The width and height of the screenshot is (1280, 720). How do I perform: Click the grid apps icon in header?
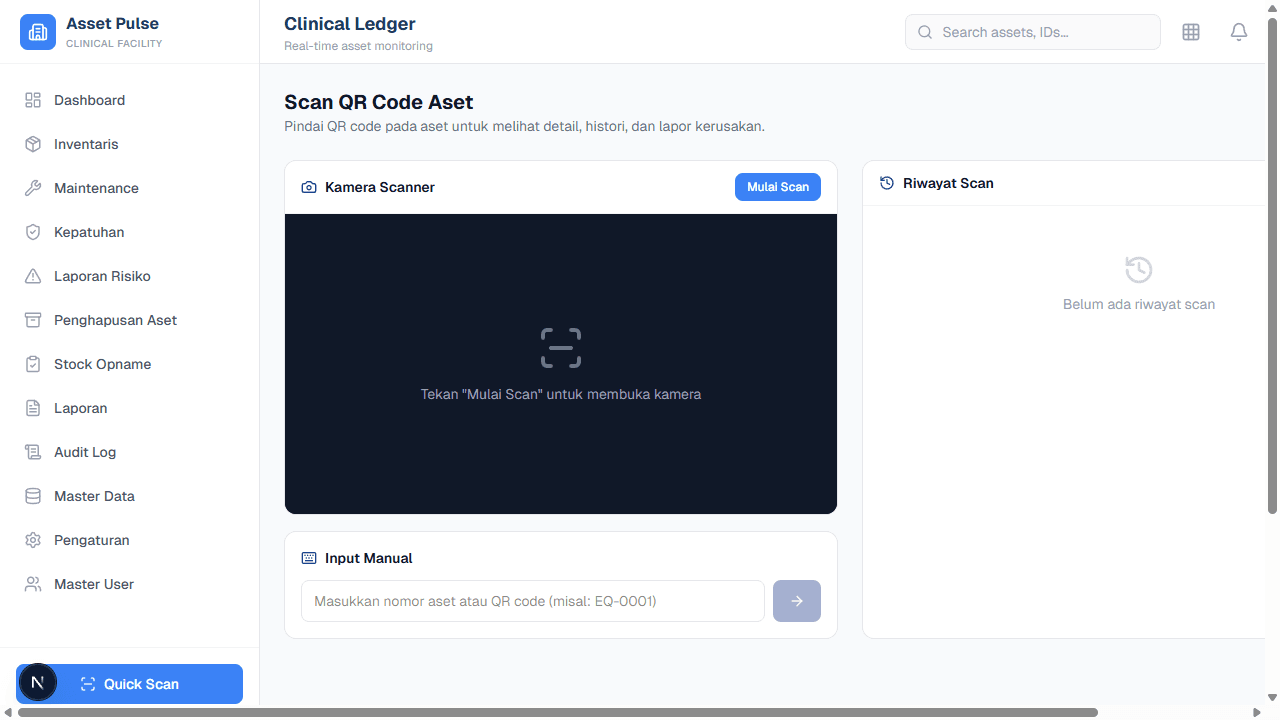point(1191,32)
